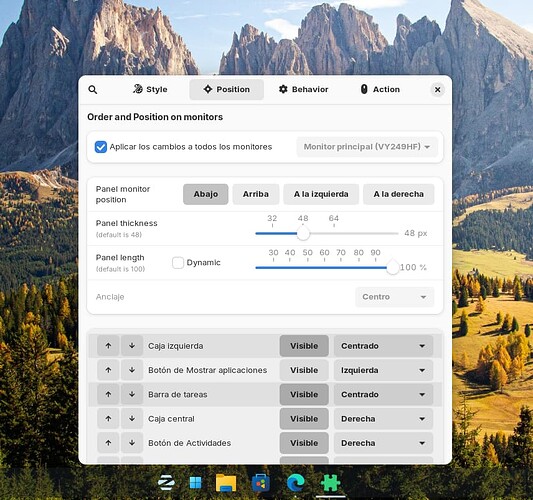Image resolution: width=533 pixels, height=500 pixels.
Task: Open Microsoft Edge from the taskbar
Action: point(296,483)
